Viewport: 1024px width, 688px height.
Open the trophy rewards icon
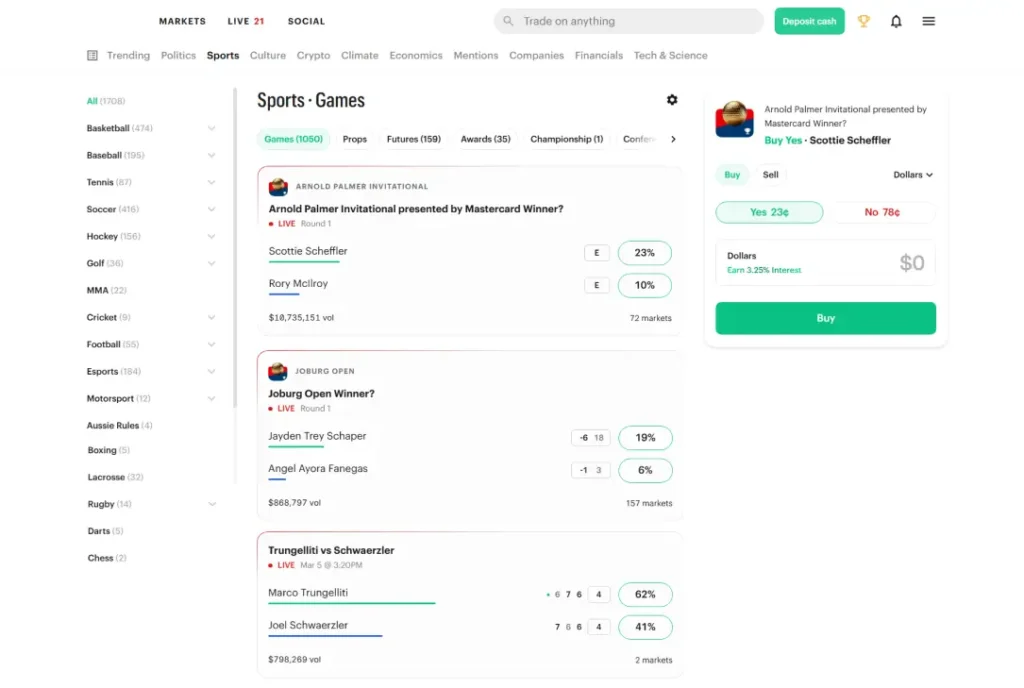pos(863,21)
